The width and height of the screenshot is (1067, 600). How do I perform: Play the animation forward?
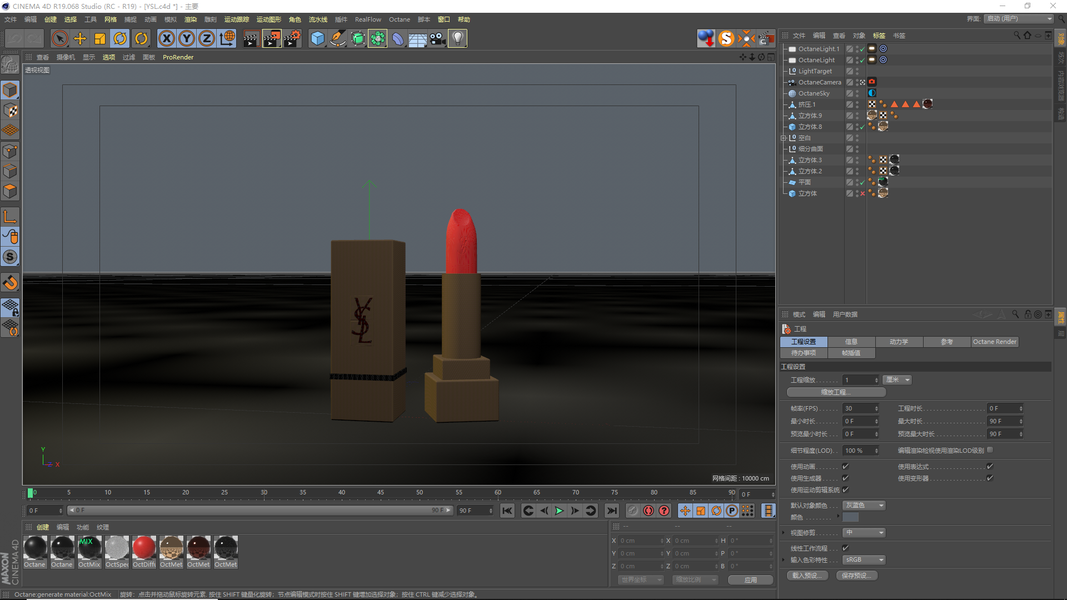tap(559, 510)
